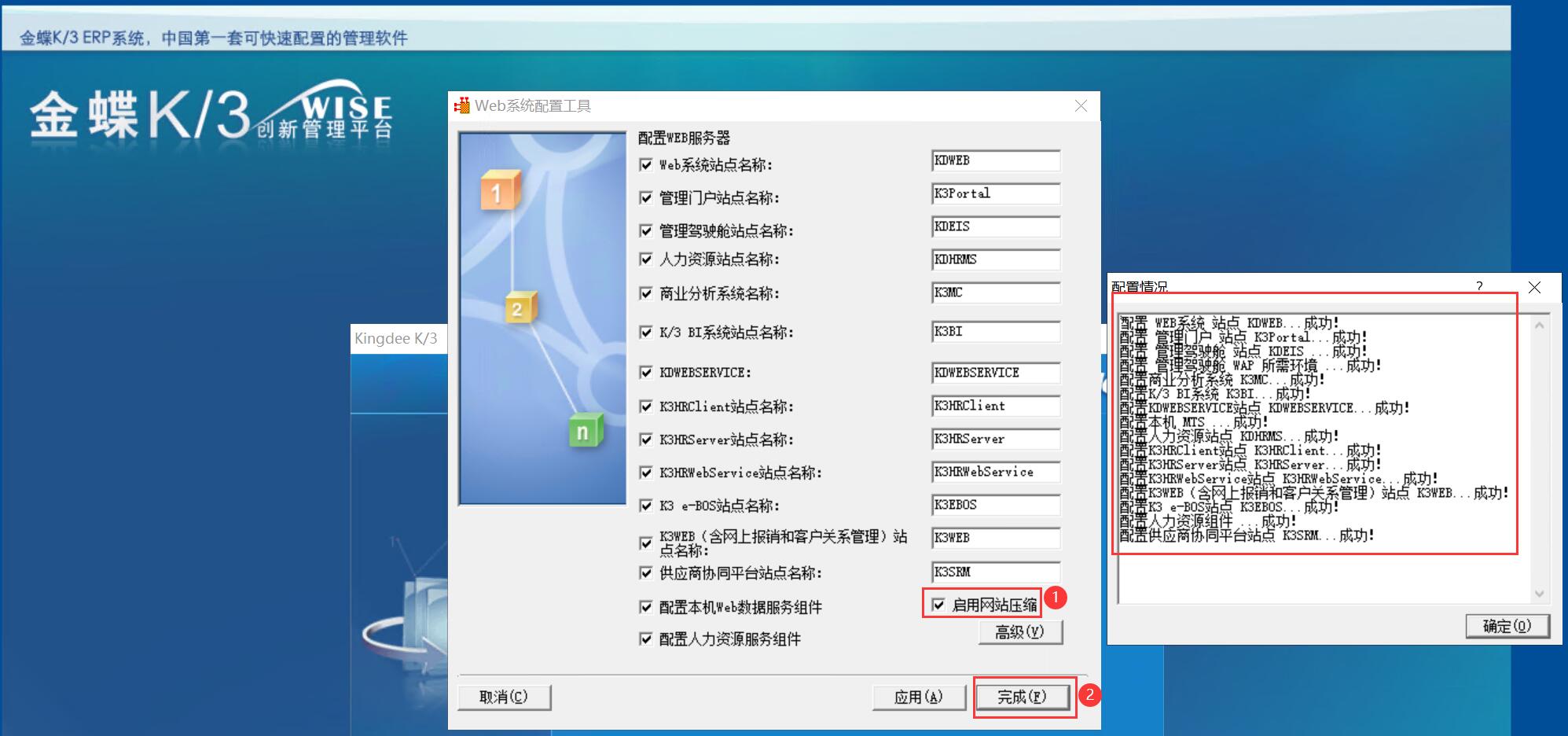Click the Web系统配置工具 title bar icon
Screen dimensions: 1568x736
point(462,105)
